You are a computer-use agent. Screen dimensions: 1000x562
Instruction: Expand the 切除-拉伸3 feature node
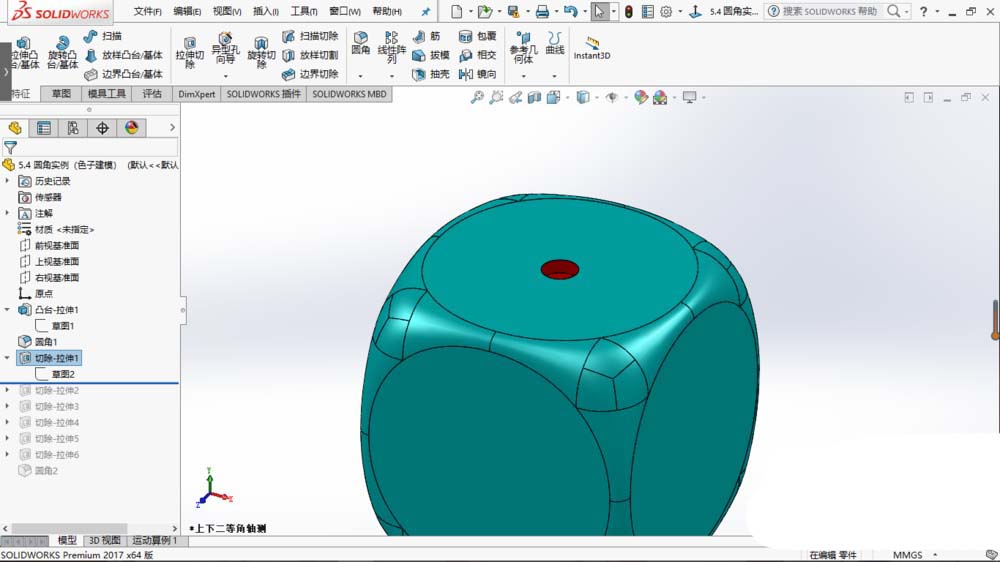point(8,406)
